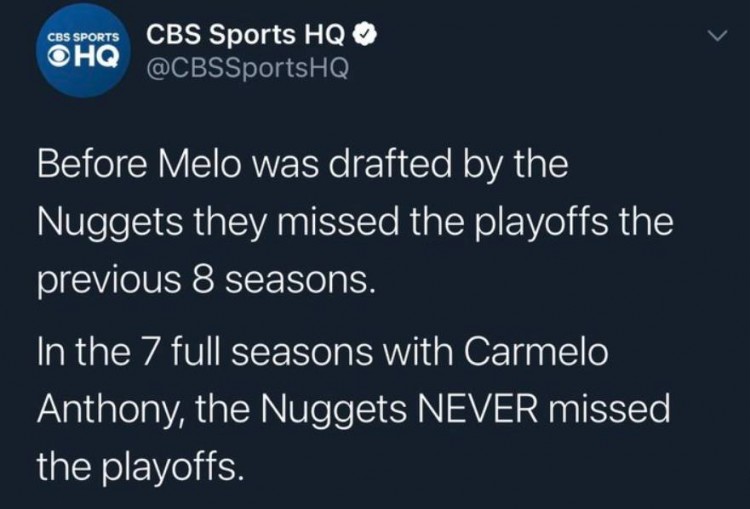Click the final line "the playoffs."
The width and height of the screenshot is (750, 509).
pyautogui.click(x=140, y=464)
